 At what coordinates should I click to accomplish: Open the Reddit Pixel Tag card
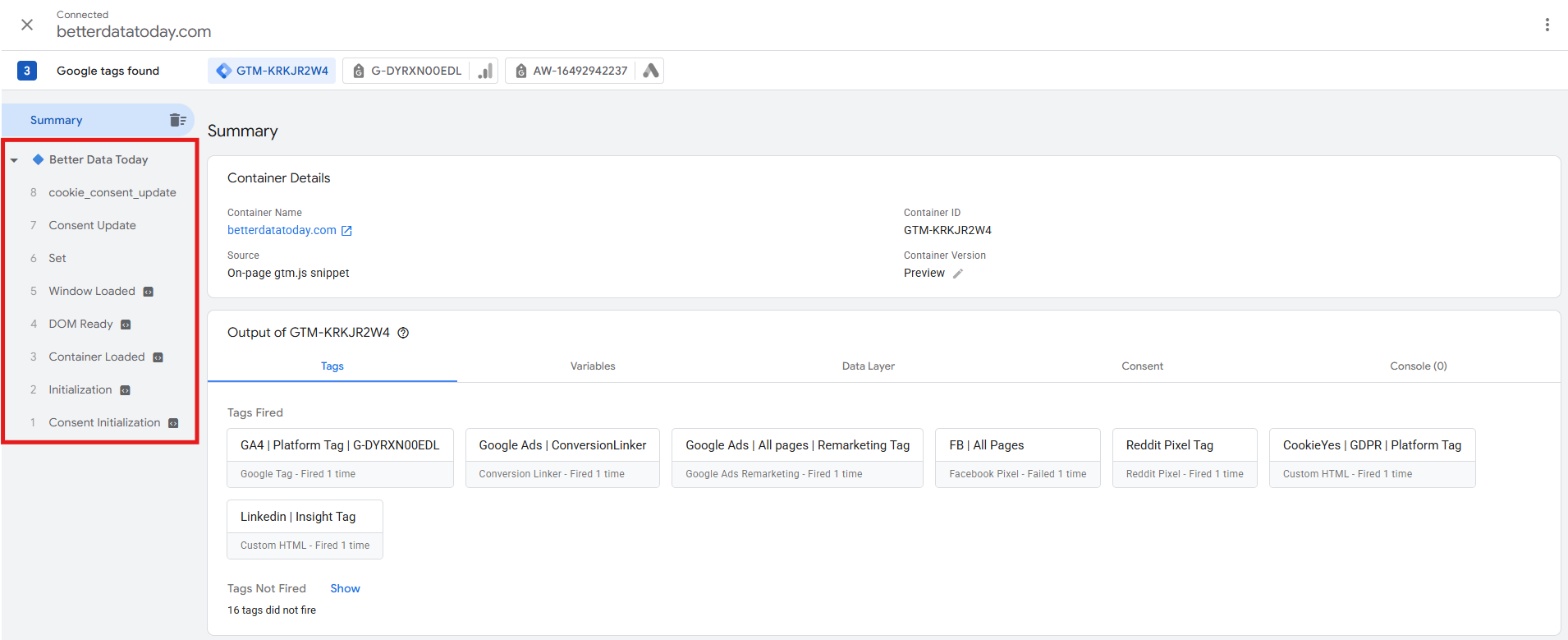[x=1185, y=458]
